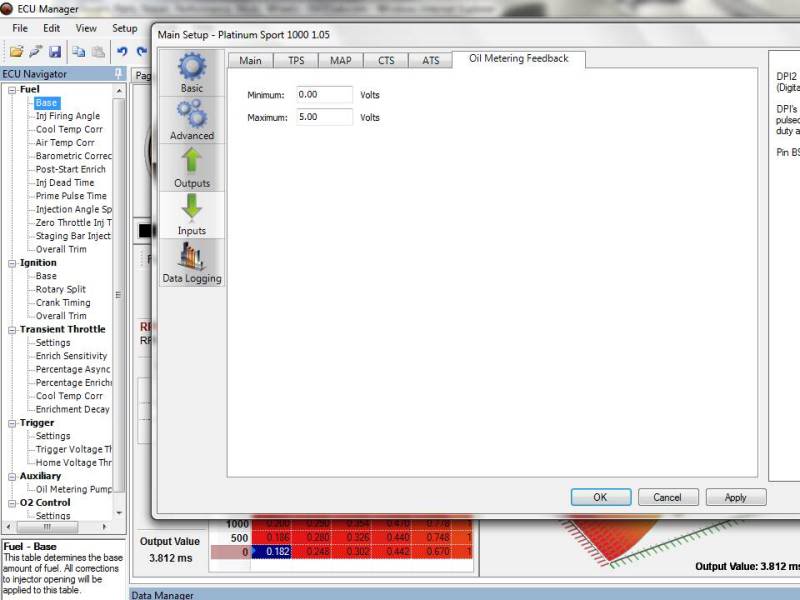Select Crank Timing tree item
The image size is (800, 600).
(x=63, y=303)
